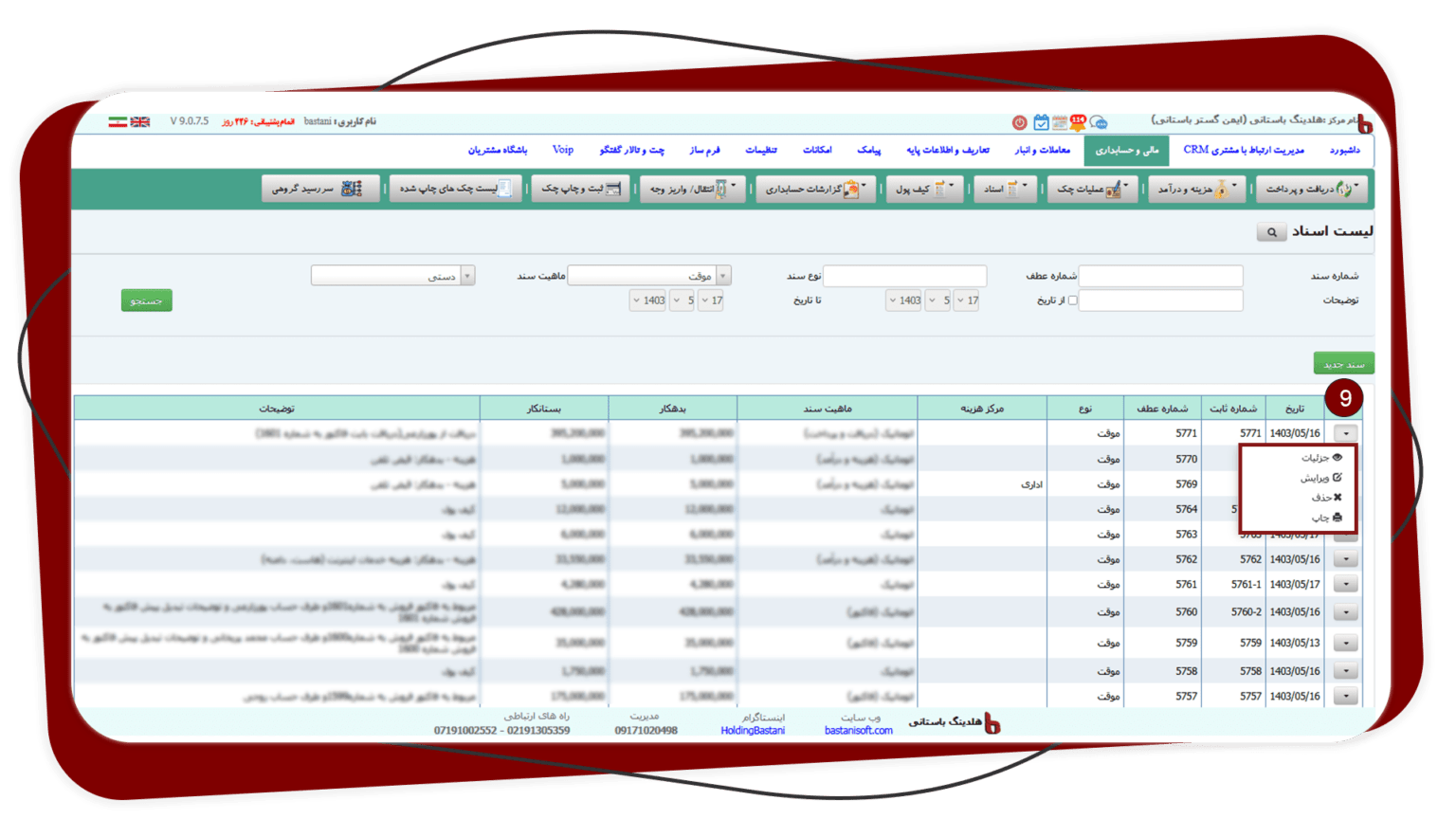
Task: Open عملیات چک toolbar menu
Action: pyautogui.click(x=1093, y=189)
